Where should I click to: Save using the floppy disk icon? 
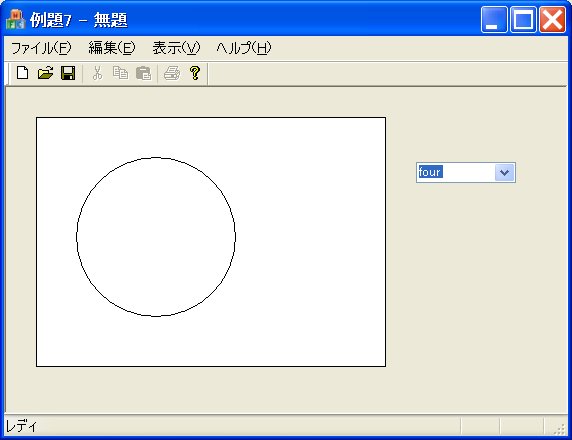(x=68, y=73)
